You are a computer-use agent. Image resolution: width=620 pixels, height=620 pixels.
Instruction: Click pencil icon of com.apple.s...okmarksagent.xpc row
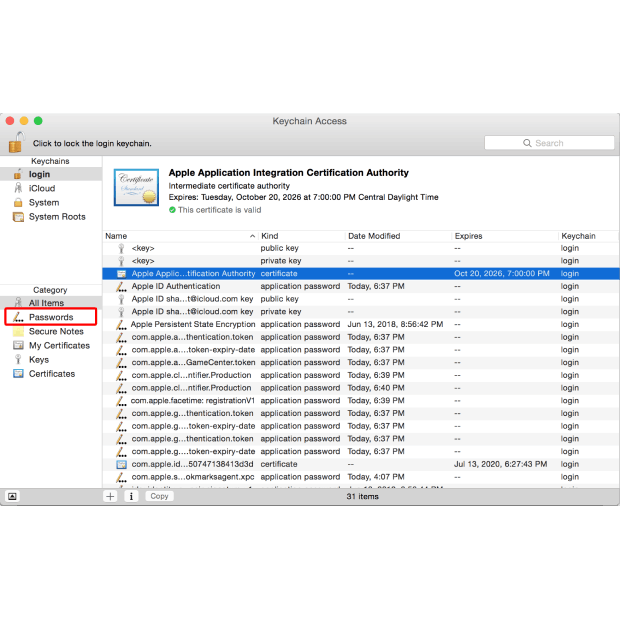[x=121, y=477]
